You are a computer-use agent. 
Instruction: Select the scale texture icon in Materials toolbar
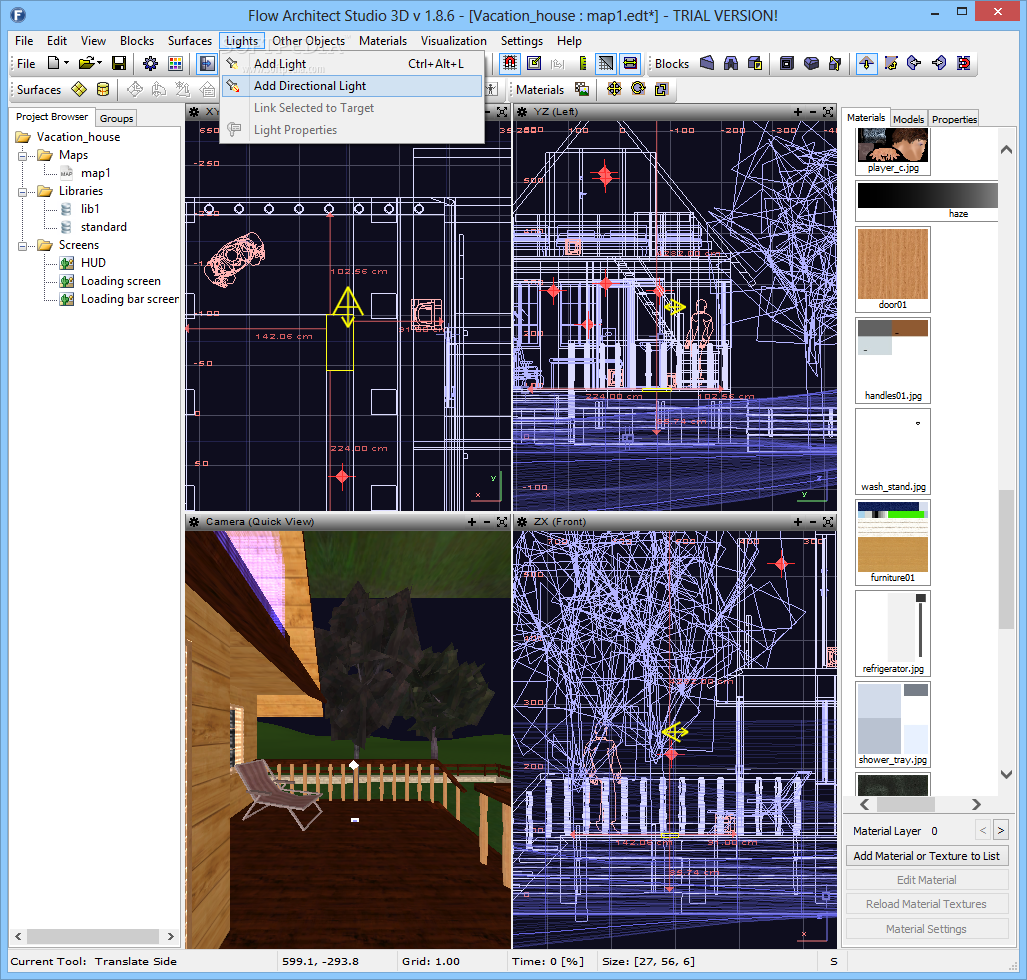point(662,89)
